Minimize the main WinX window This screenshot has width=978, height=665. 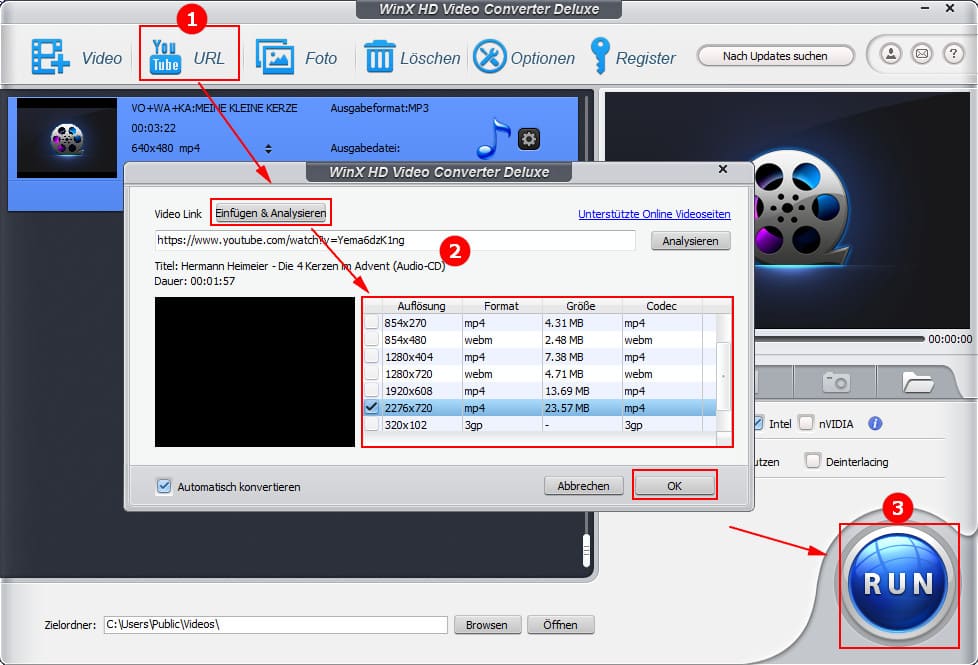tap(925, 8)
